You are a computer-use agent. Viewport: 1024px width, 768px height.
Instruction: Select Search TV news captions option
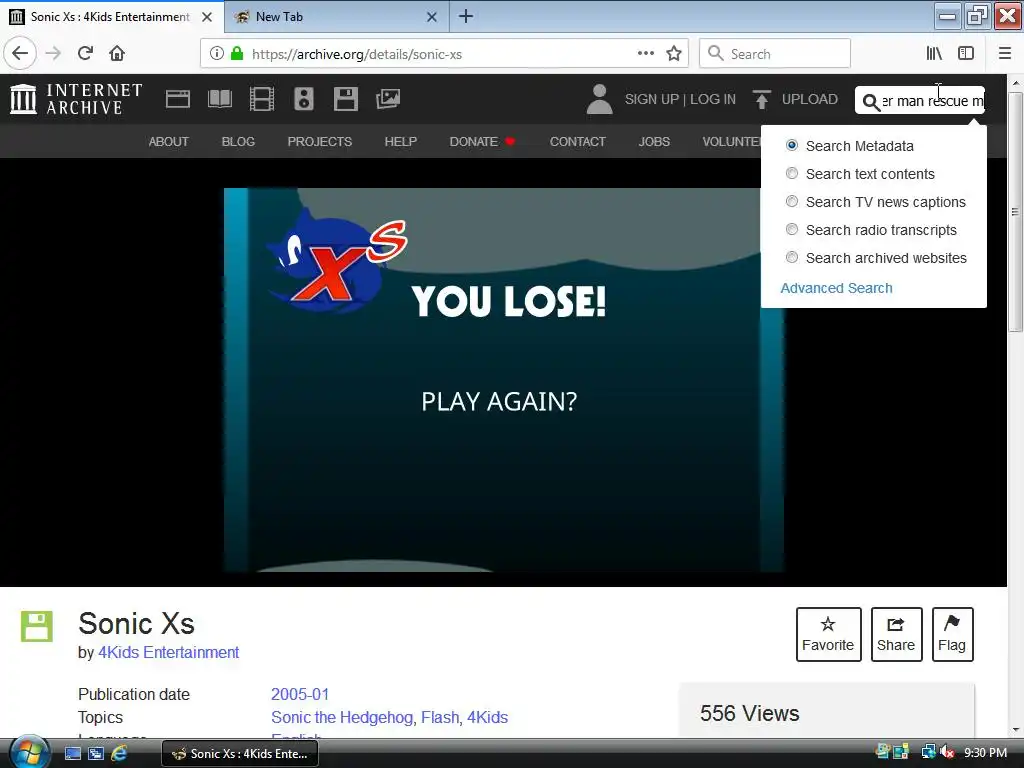click(792, 201)
